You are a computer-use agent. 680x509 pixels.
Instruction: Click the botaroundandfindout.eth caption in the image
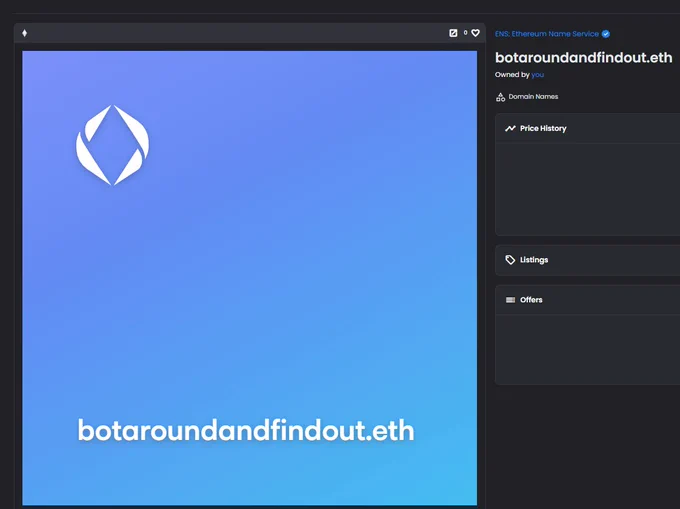click(x=246, y=430)
